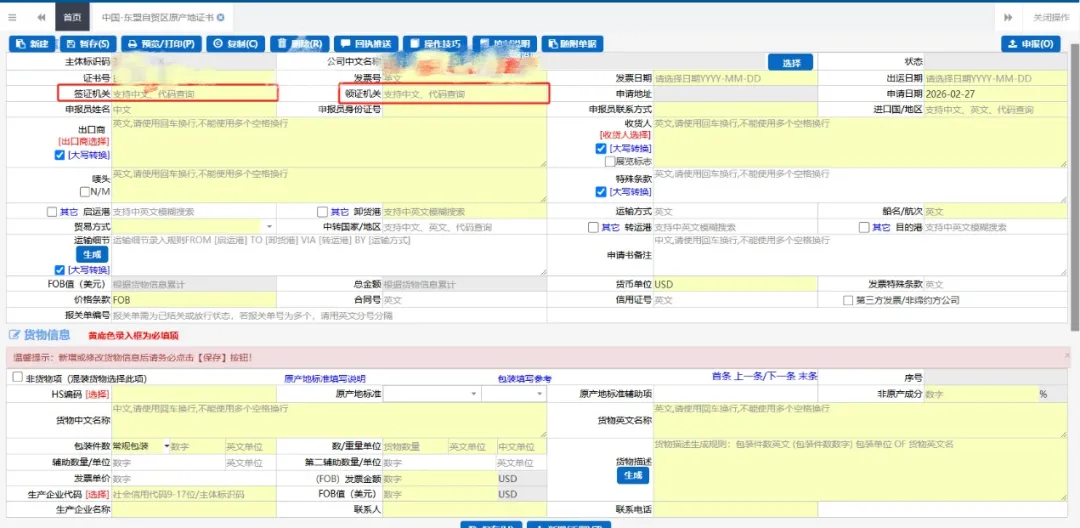Toggle 大写转换 checkbox under 出口商
Screen dimensions: 1080x528
[60, 156]
